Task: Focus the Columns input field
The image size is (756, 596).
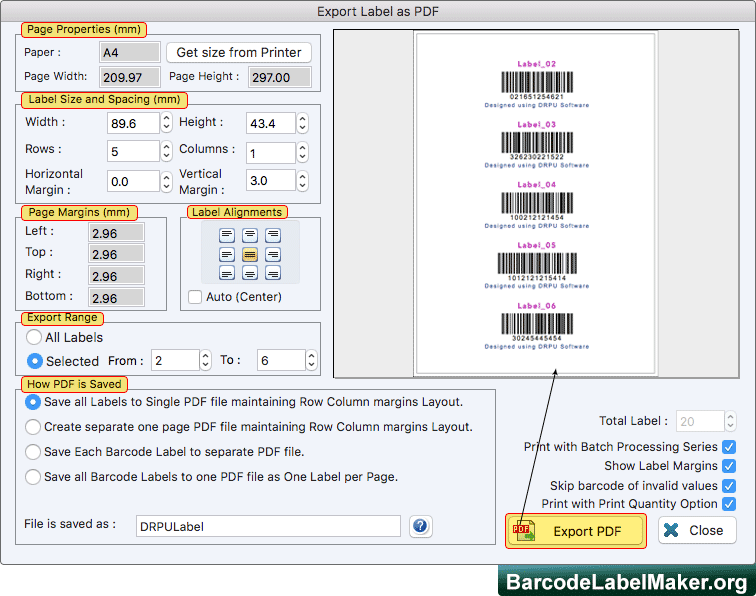Action: tap(270, 153)
